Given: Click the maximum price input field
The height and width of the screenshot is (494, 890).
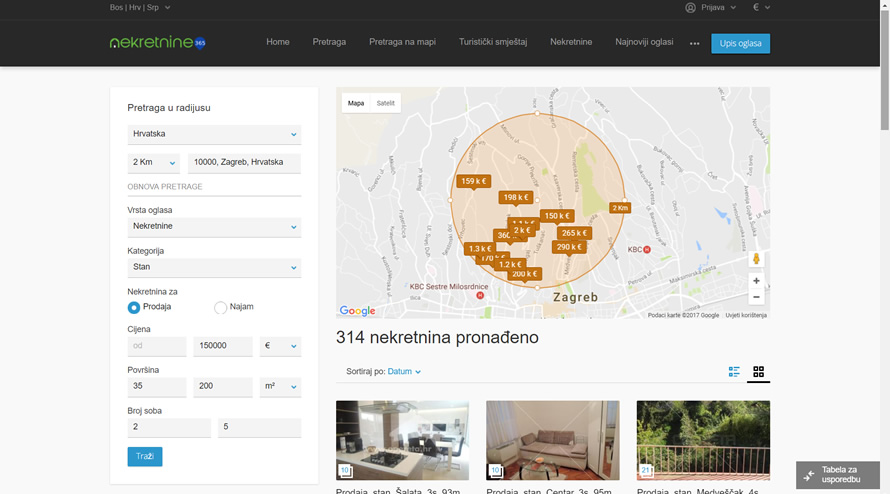Looking at the screenshot, I should (222, 346).
